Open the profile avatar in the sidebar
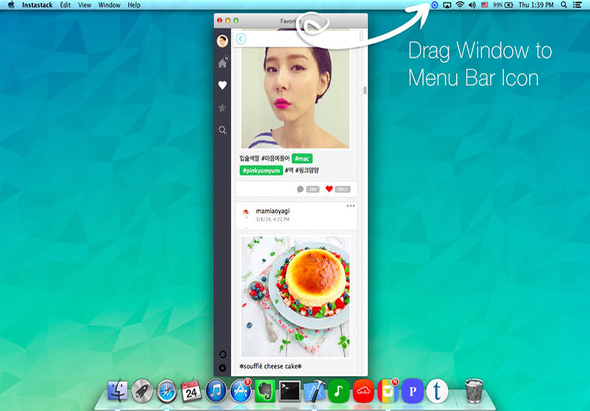The height and width of the screenshot is (411, 590). (x=222, y=41)
